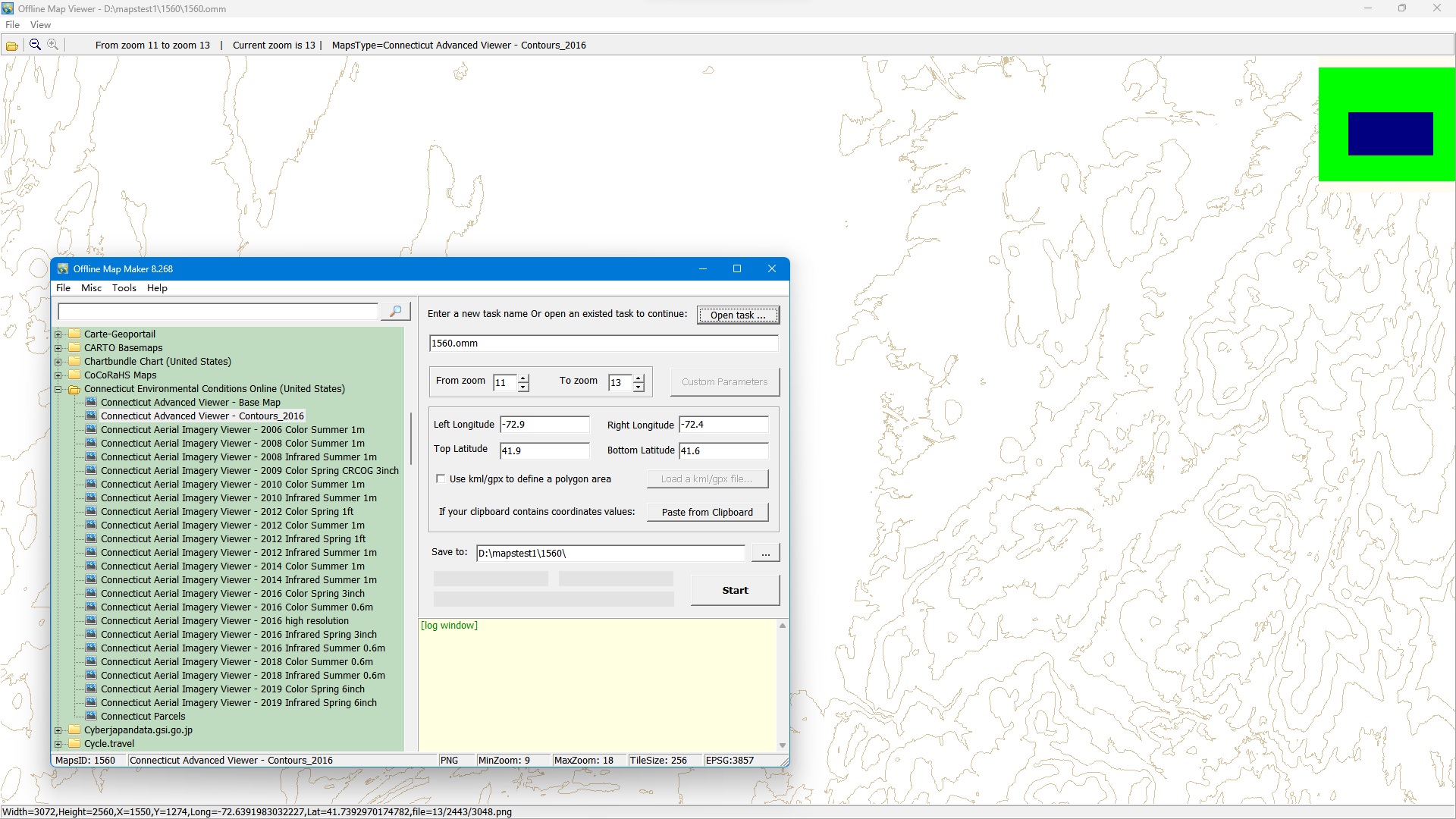Click the map icon of Contours_2016 entry

coord(91,416)
